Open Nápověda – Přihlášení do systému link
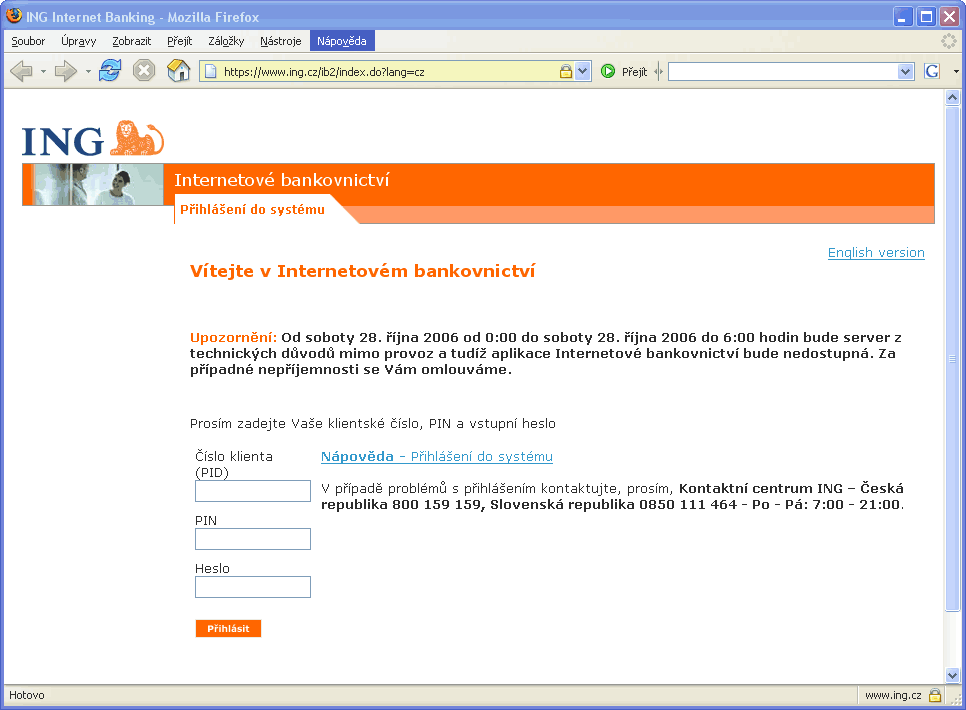 (437, 457)
